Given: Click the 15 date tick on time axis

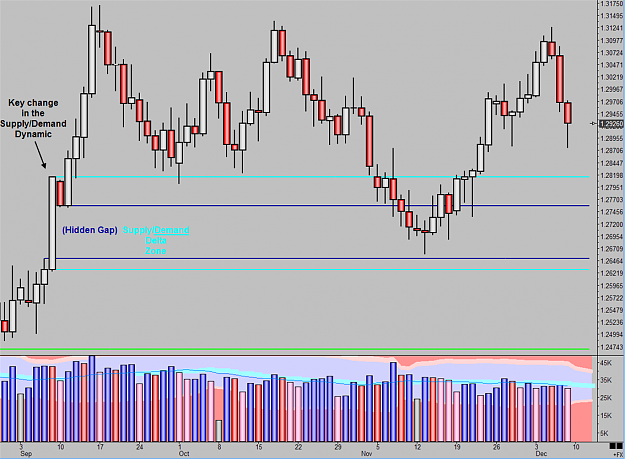Looking at the screenshot, I should 259,447.
